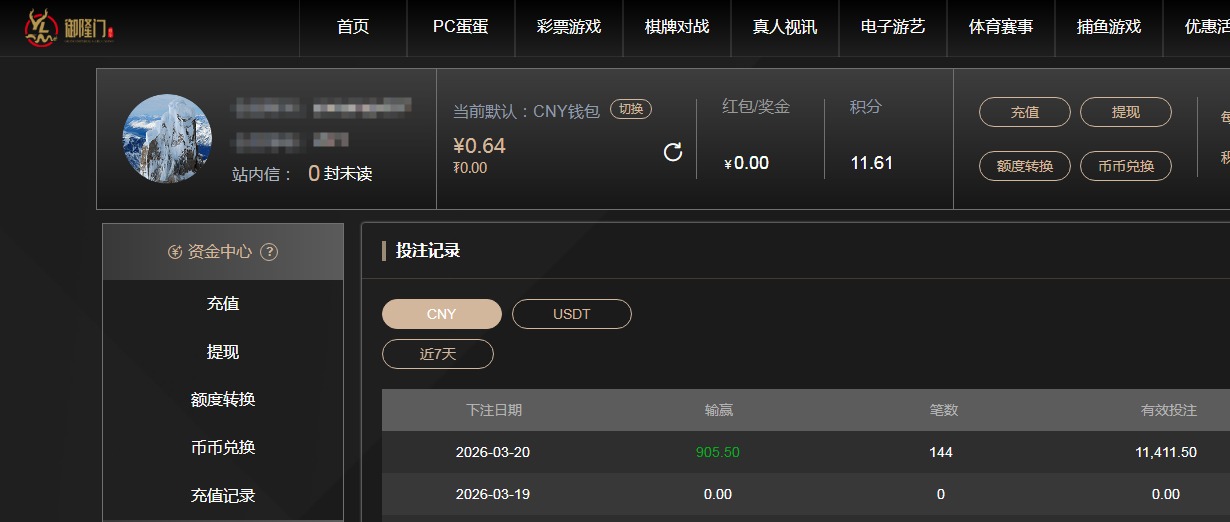Click the 币币兑换 button in the header panel

point(1126,166)
